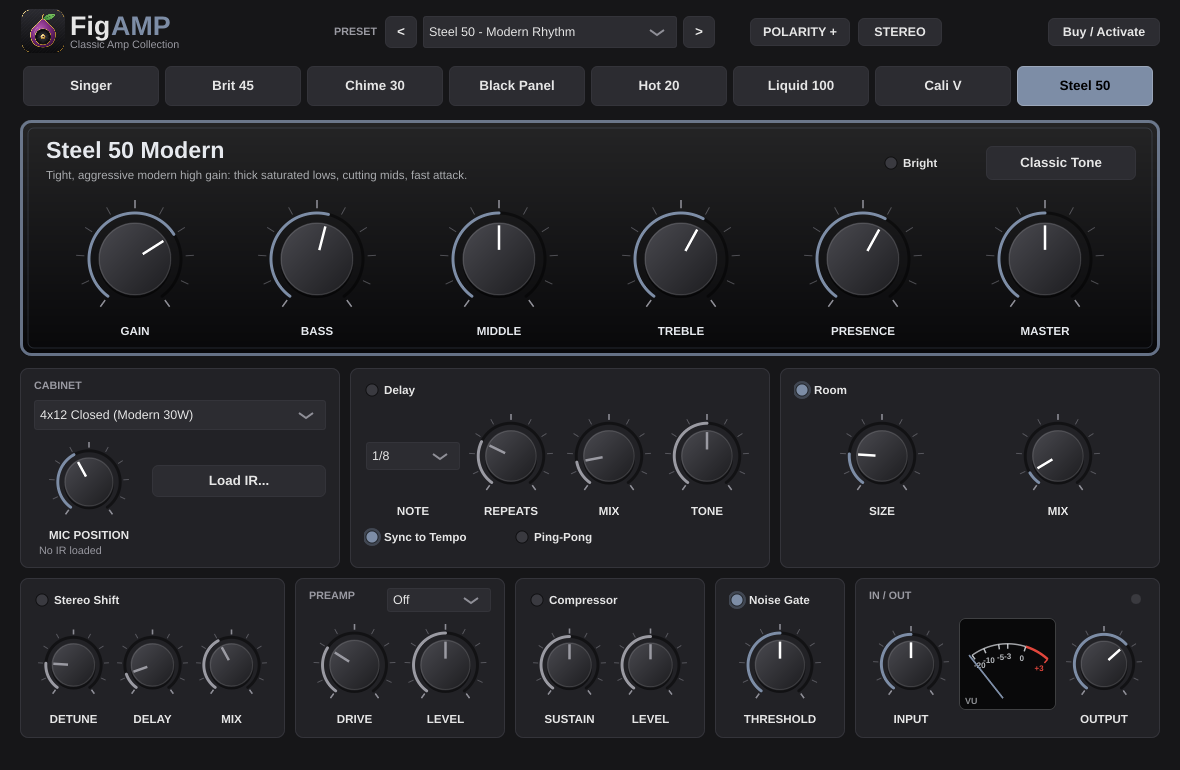Click the delay REPEATS knob

[x=511, y=455]
